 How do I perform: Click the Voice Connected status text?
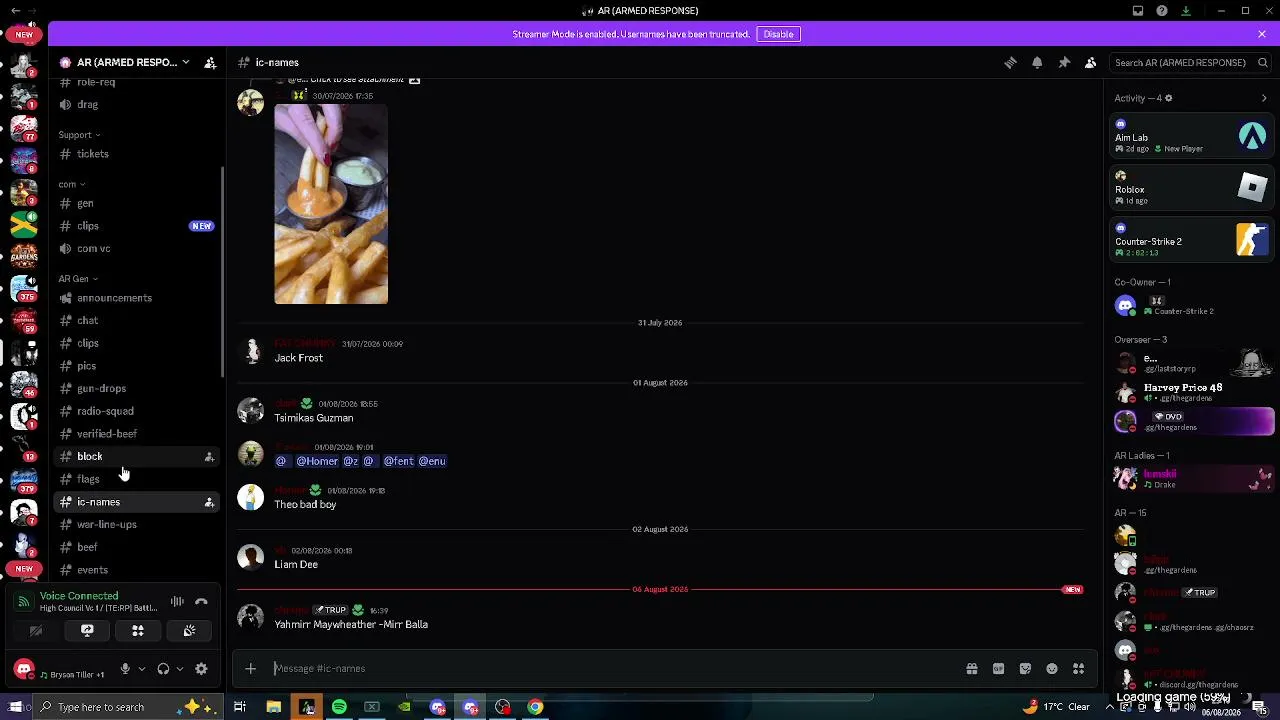(79, 596)
